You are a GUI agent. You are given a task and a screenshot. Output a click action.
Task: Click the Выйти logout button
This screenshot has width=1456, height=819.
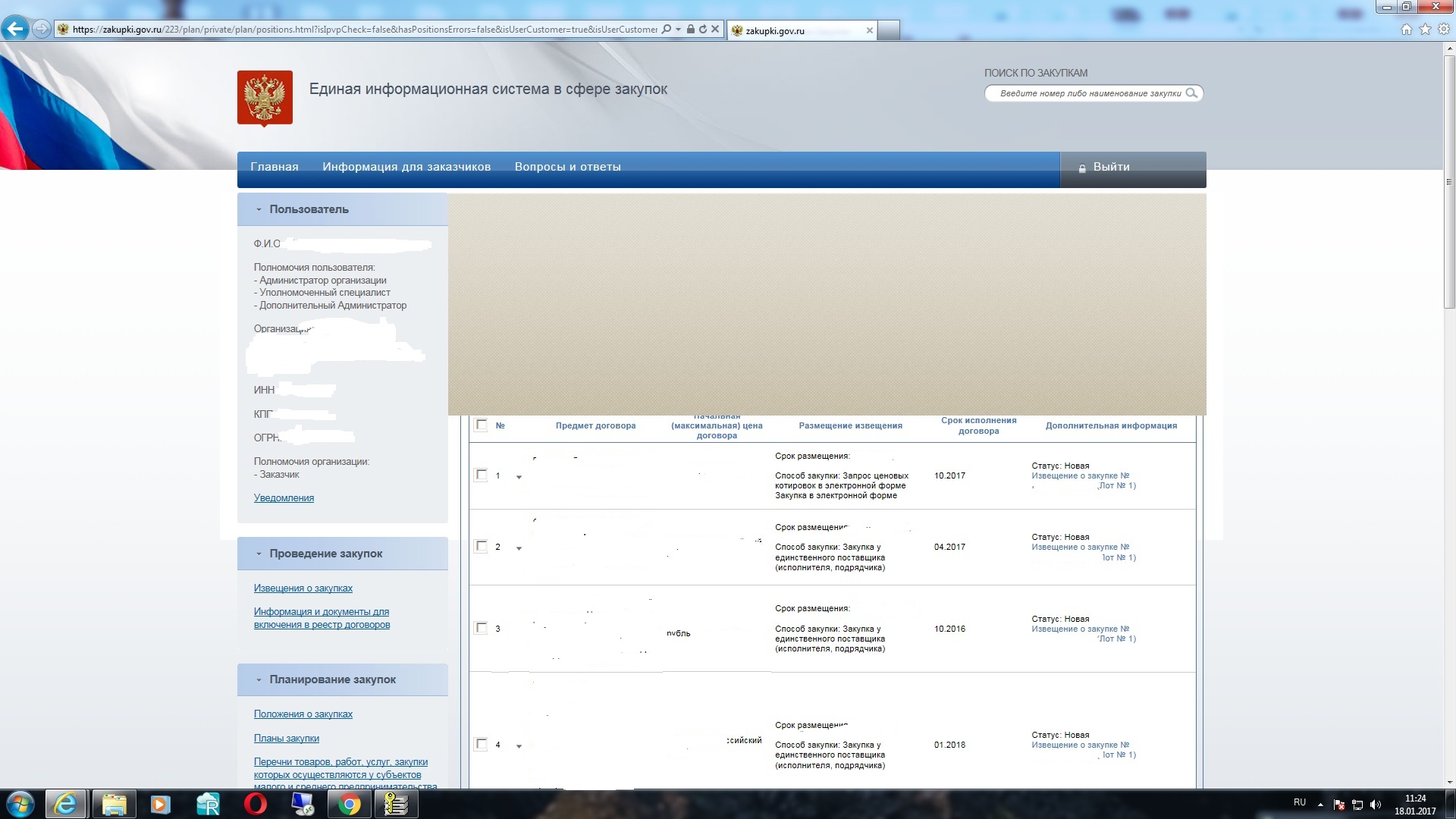click(1111, 167)
